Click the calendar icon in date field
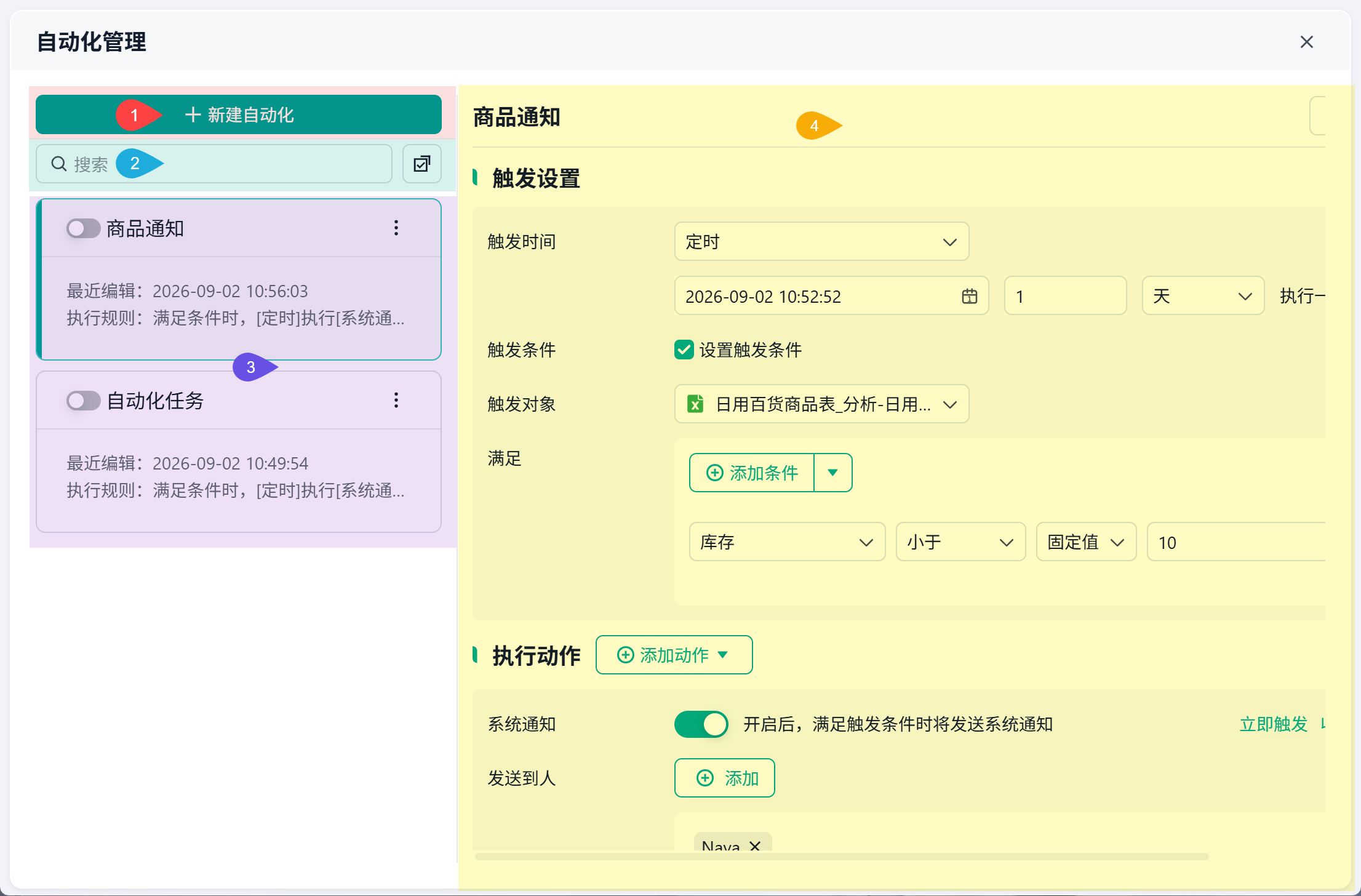Screen dimensions: 1361x896 click(x=969, y=297)
